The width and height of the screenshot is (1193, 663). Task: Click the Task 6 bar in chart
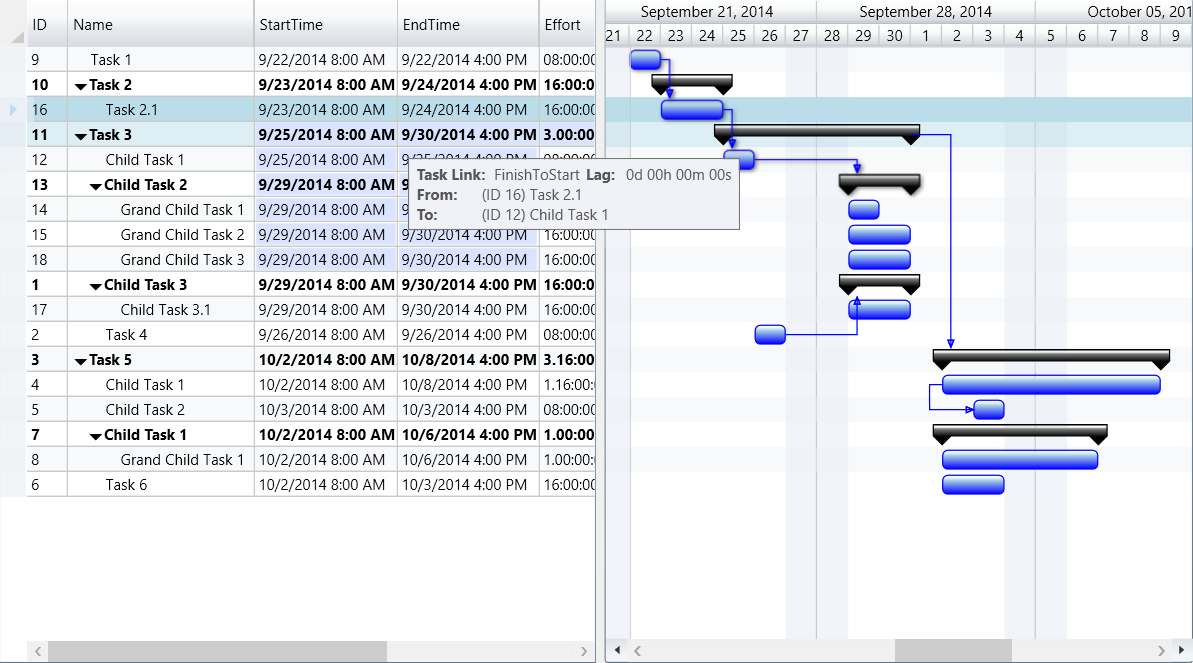pos(972,485)
